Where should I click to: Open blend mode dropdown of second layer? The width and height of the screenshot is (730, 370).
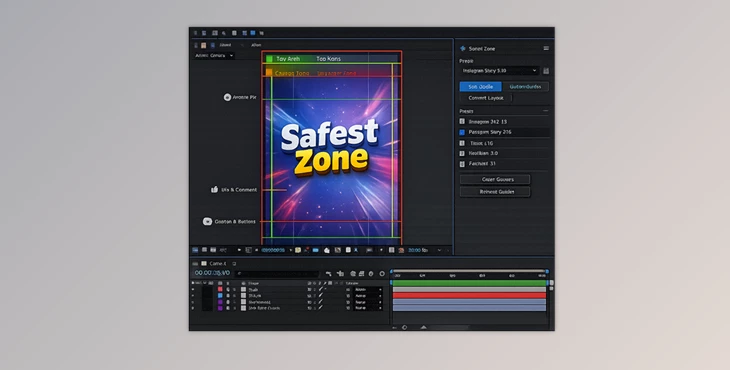click(369, 296)
